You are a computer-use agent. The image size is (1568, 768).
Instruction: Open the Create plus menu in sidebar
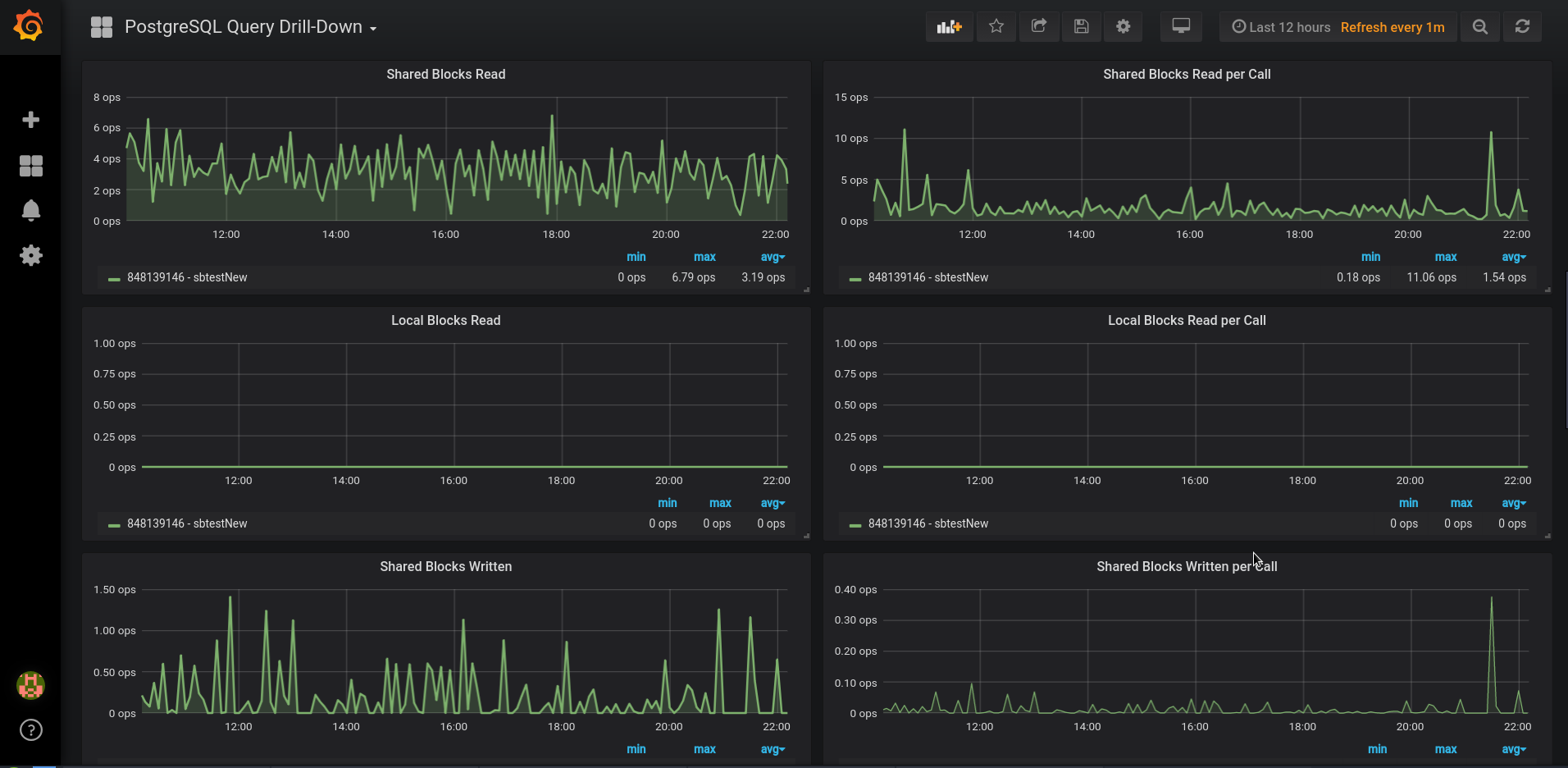click(31, 120)
